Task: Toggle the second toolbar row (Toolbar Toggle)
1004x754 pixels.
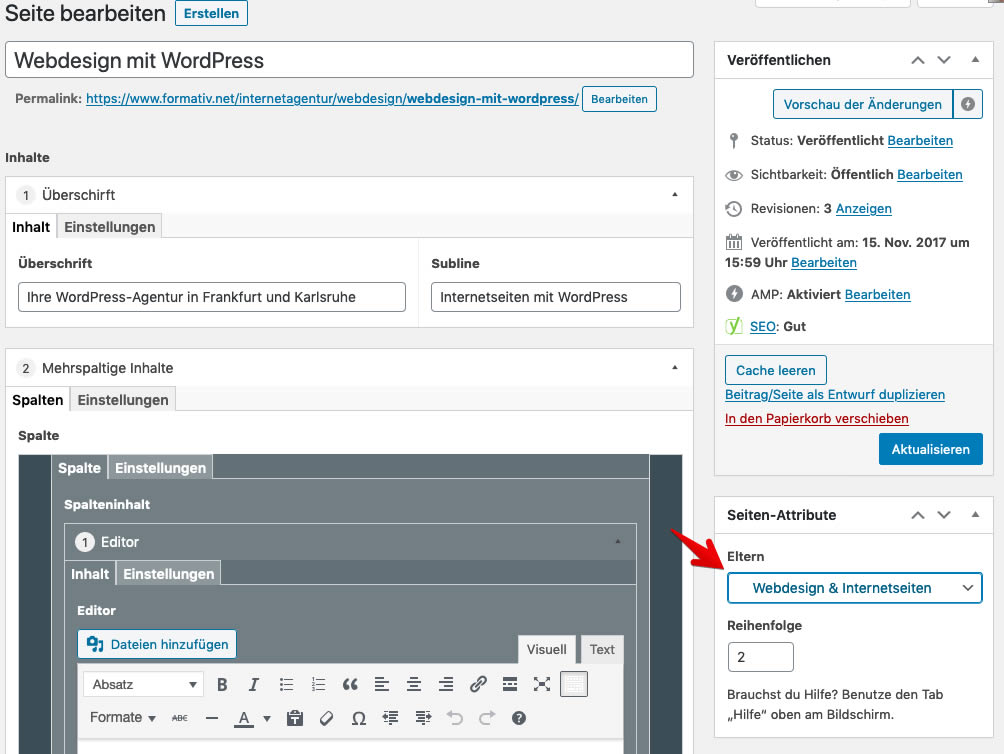Action: pos(572,684)
